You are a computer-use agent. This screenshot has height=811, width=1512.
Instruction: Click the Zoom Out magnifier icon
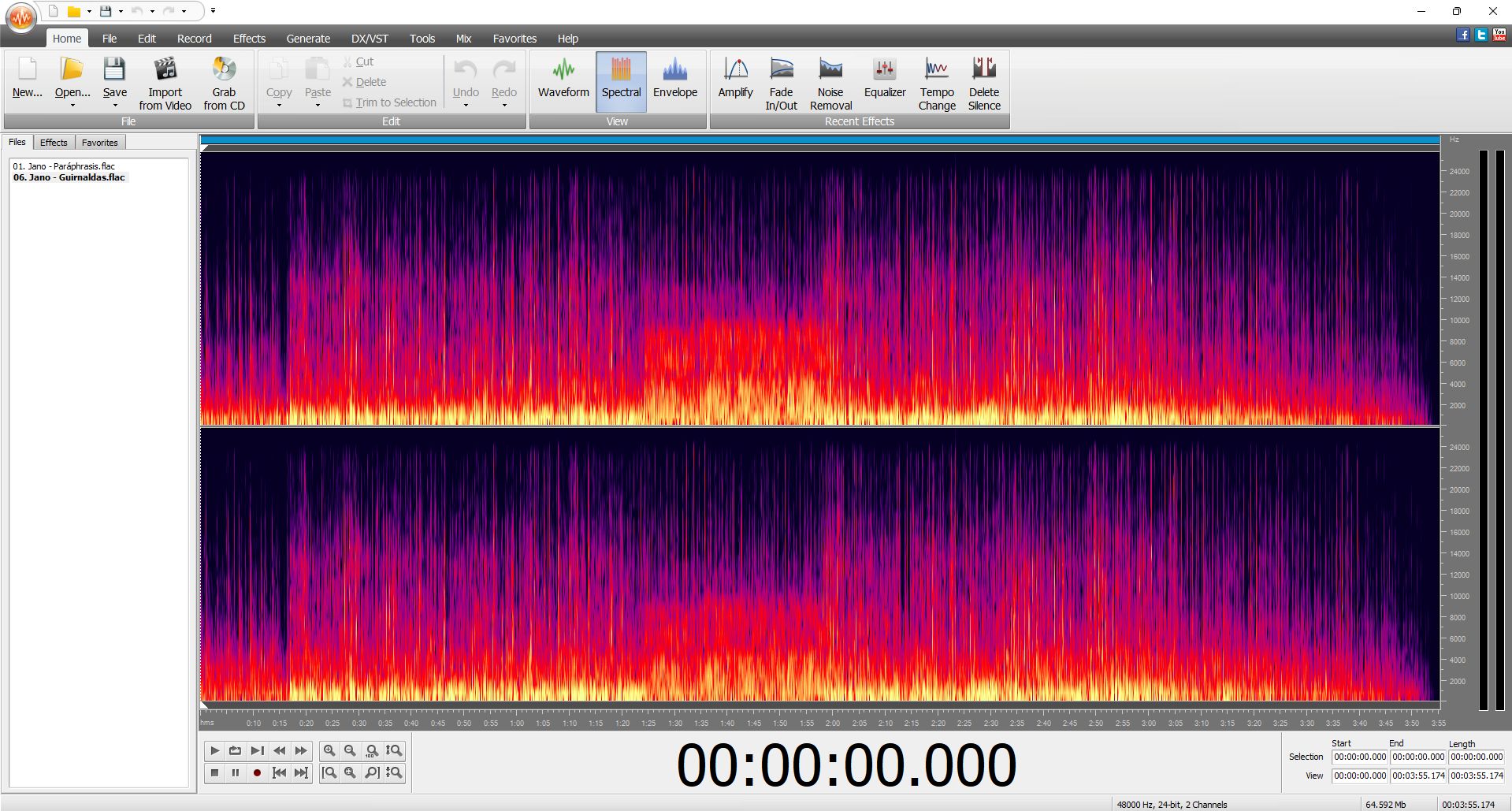tap(350, 750)
